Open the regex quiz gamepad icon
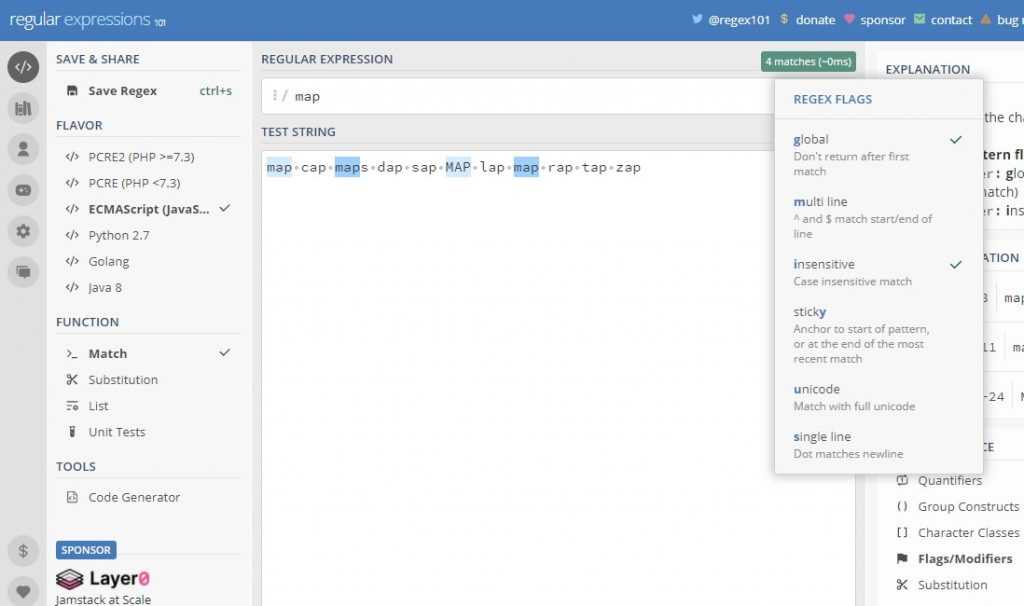1024x606 pixels. pos(23,190)
